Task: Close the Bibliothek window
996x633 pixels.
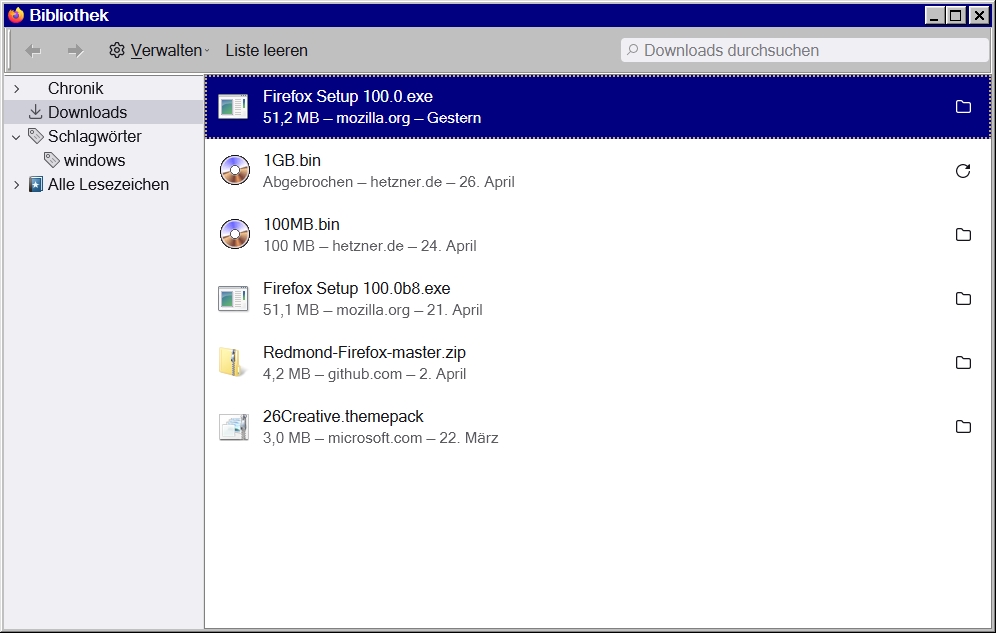Action: point(979,15)
